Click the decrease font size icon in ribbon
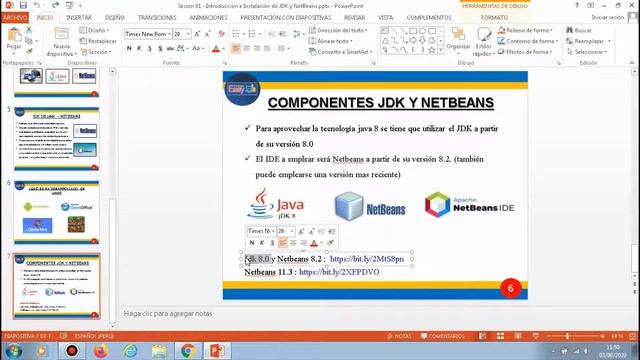 pos(207,34)
